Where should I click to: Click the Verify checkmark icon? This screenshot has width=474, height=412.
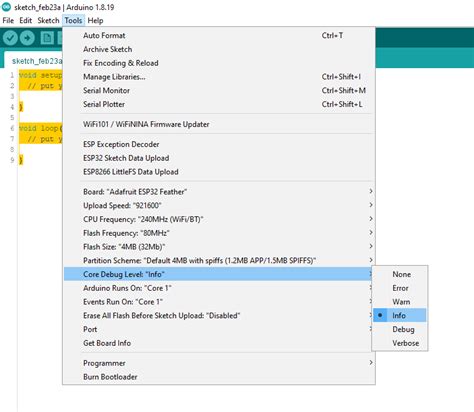[10, 38]
